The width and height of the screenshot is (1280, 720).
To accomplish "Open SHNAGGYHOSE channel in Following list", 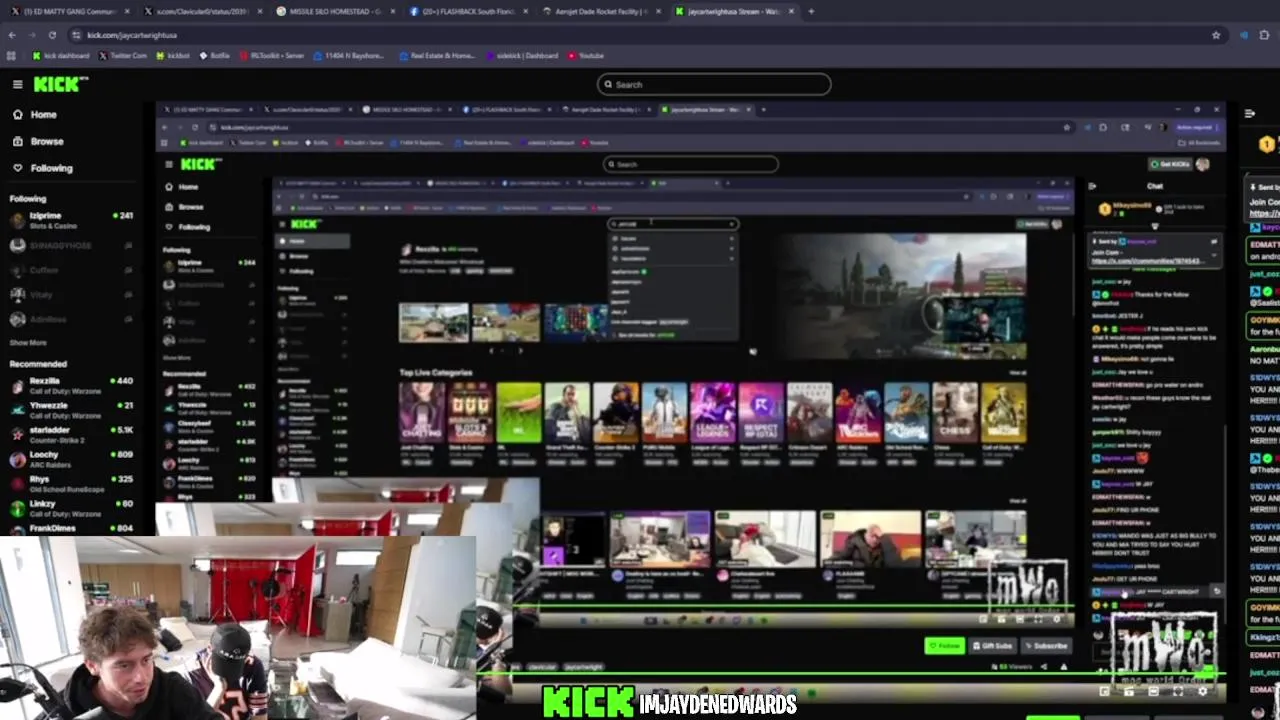I will tap(71, 245).
